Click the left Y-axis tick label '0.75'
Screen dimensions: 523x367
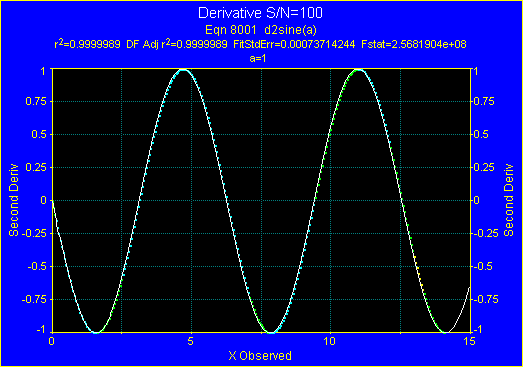[x=36, y=101]
